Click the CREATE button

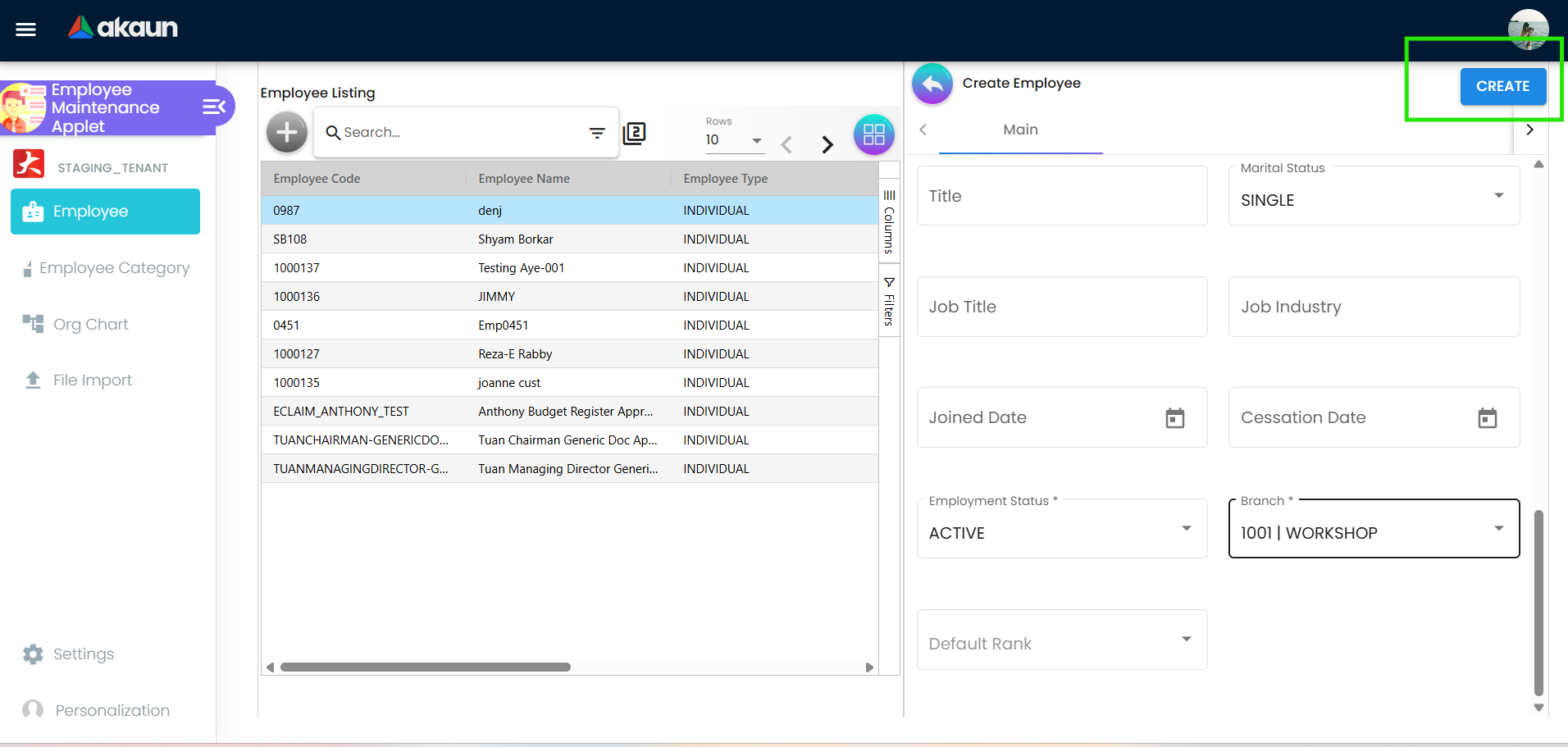(x=1502, y=86)
